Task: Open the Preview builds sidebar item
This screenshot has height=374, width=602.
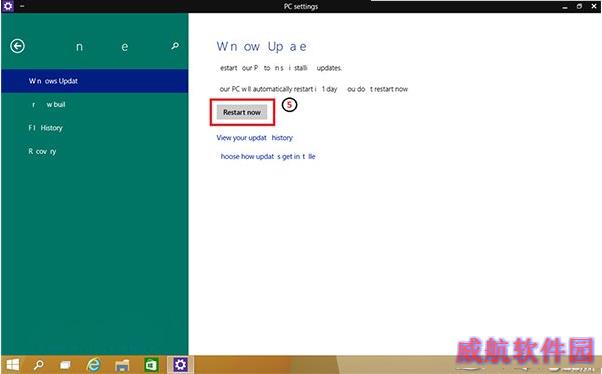Action: click(x=94, y=104)
